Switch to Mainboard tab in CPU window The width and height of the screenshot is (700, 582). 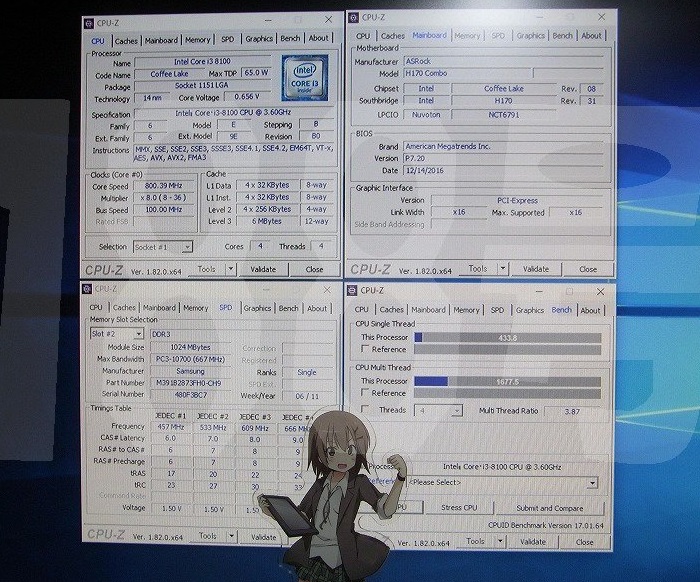161,40
